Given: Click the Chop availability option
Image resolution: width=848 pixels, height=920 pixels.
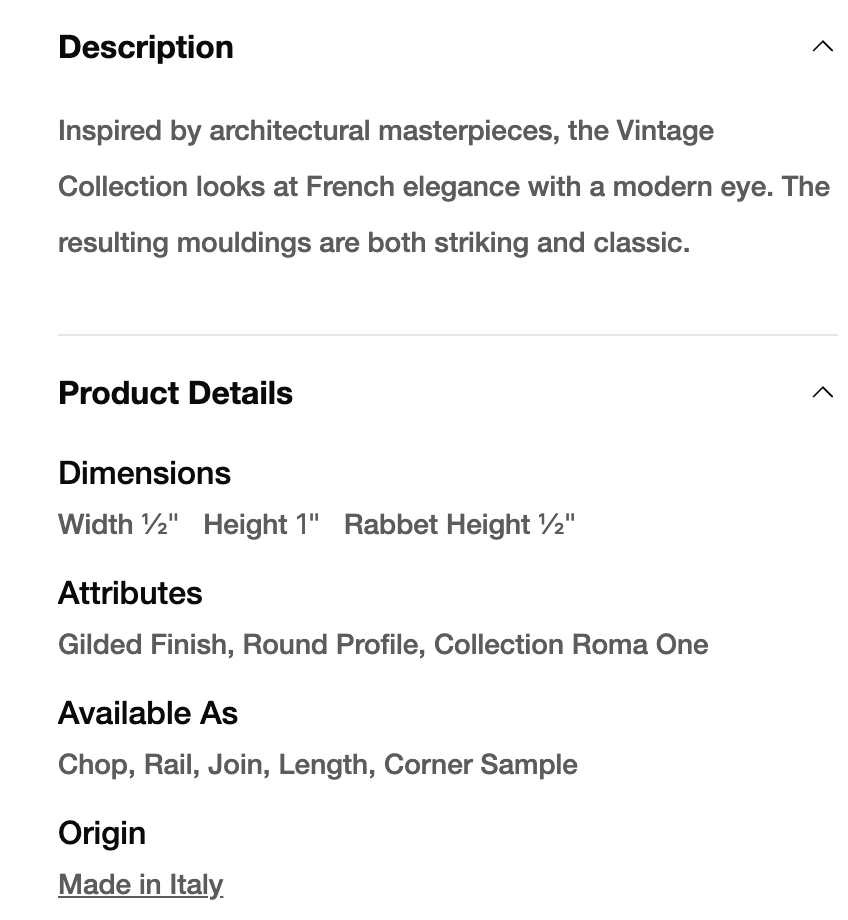Looking at the screenshot, I should [x=93, y=764].
